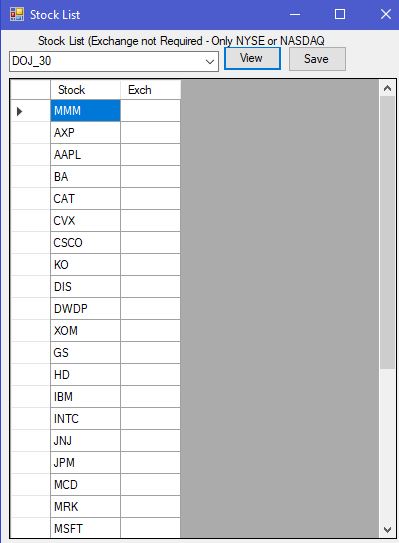
Task: Maximize the Stock List window
Action: click(x=340, y=15)
